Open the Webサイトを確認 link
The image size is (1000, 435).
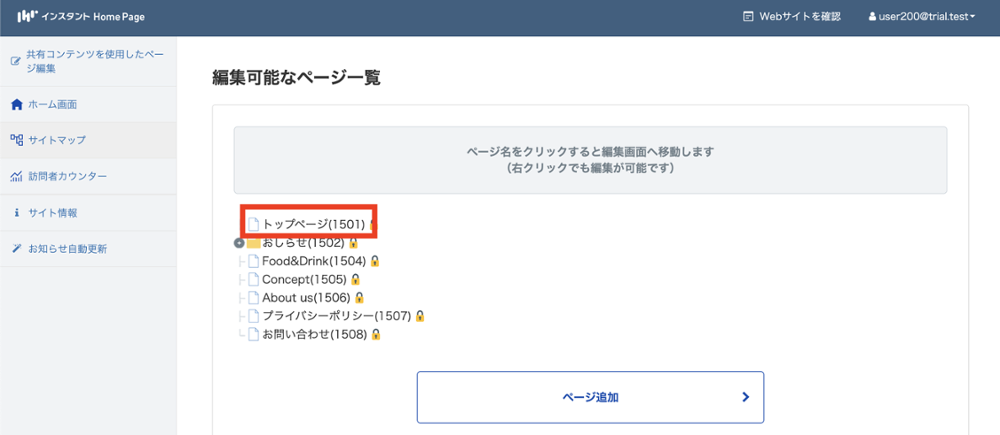[x=800, y=17]
